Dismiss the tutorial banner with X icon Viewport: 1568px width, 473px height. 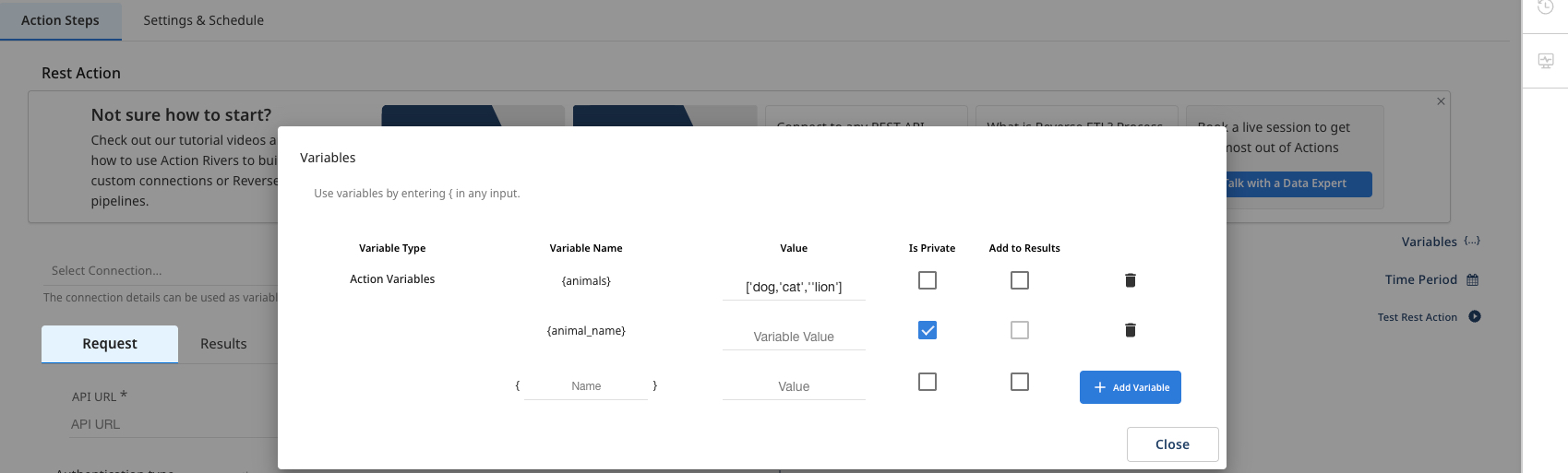[x=1441, y=101]
